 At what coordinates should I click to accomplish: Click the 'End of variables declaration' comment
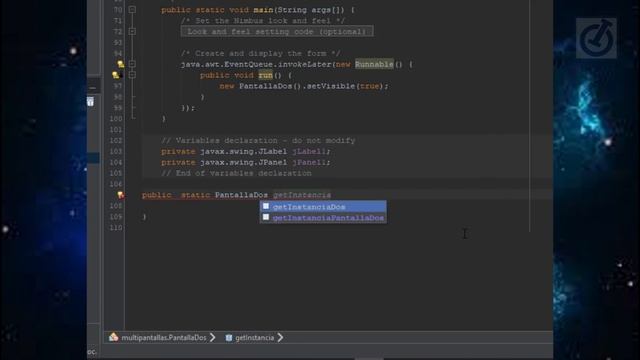click(x=236, y=173)
